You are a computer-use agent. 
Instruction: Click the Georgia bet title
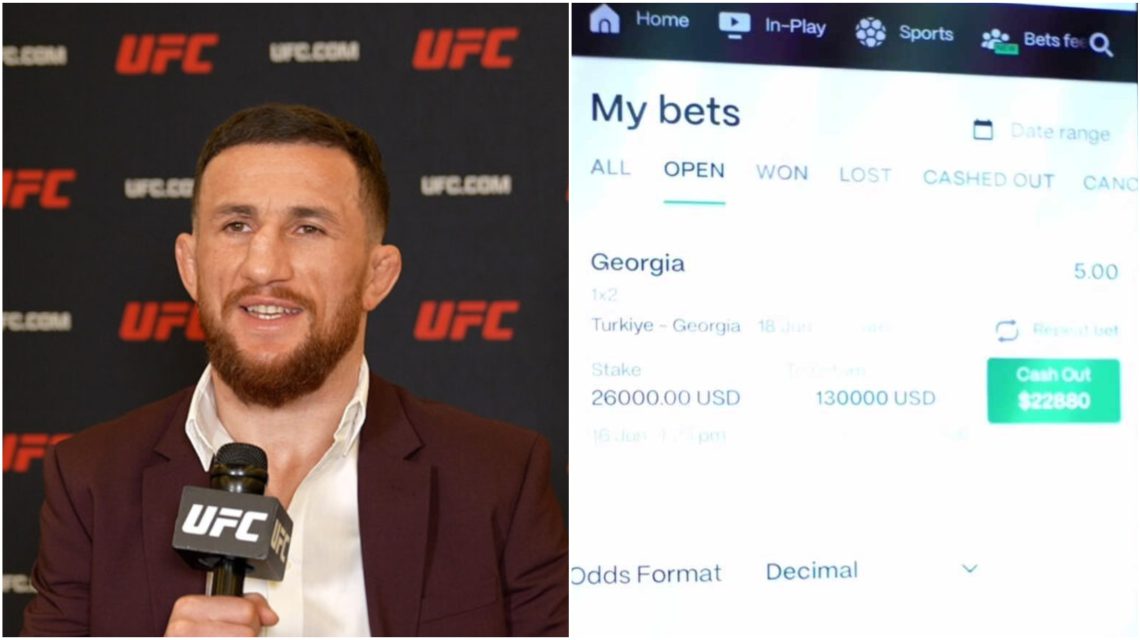coord(638,263)
